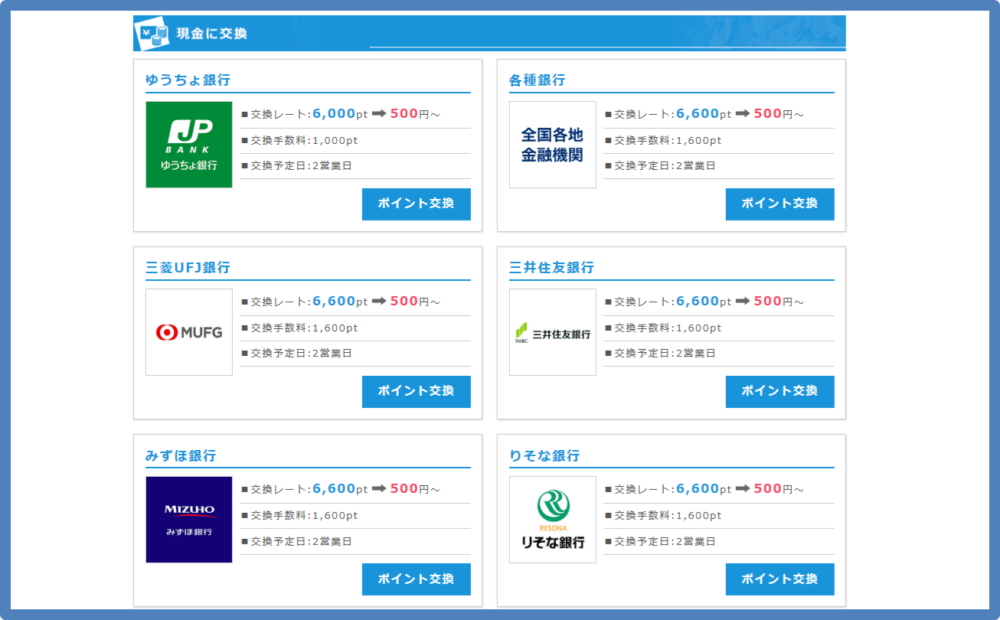Click the 各種銀行 card heading

click(x=537, y=80)
